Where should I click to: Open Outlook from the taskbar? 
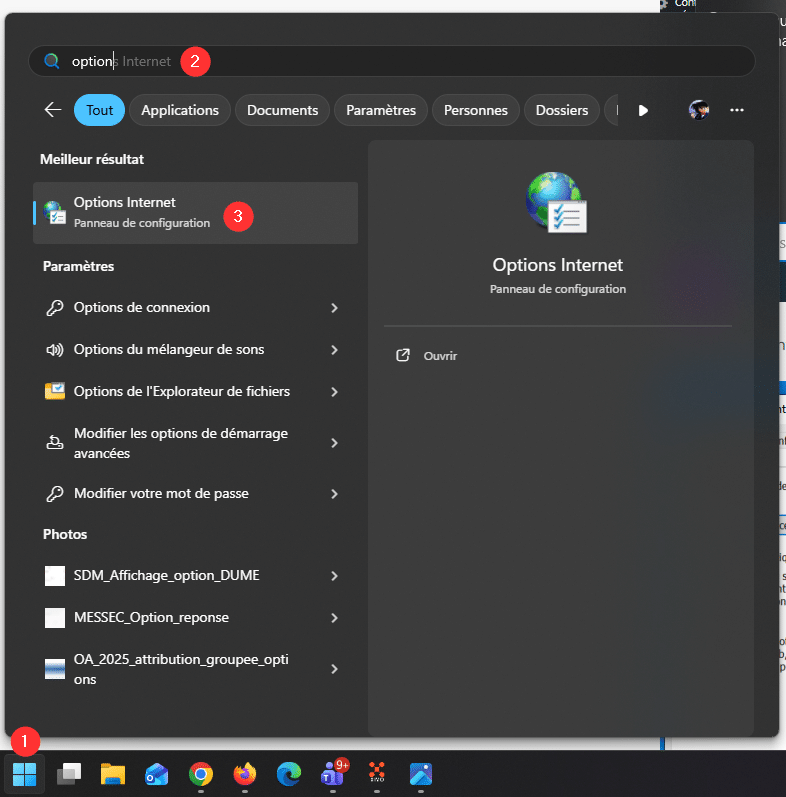click(157, 774)
